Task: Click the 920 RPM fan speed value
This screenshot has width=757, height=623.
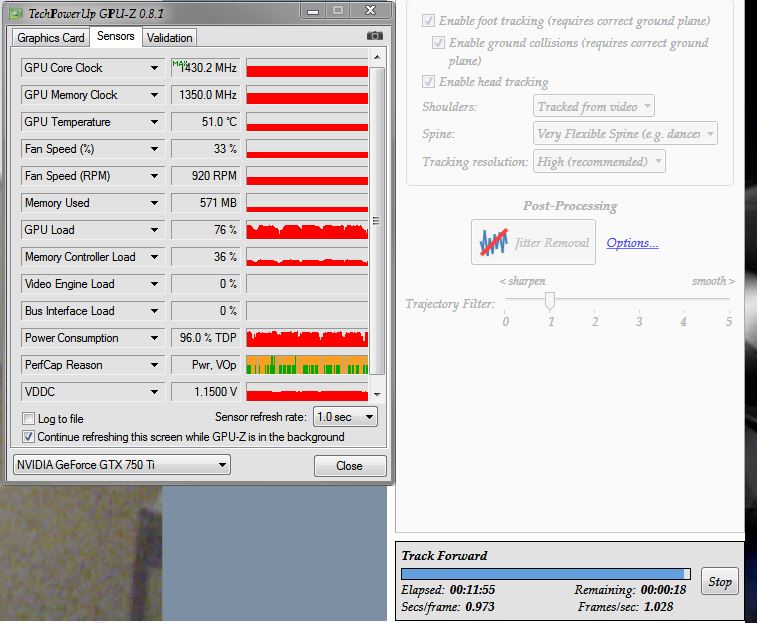Action: click(x=205, y=176)
